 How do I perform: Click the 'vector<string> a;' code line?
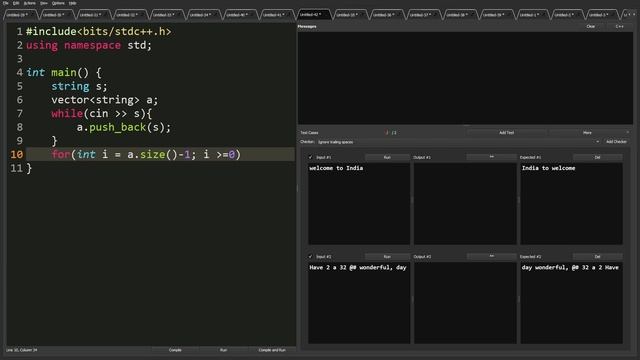(x=104, y=100)
